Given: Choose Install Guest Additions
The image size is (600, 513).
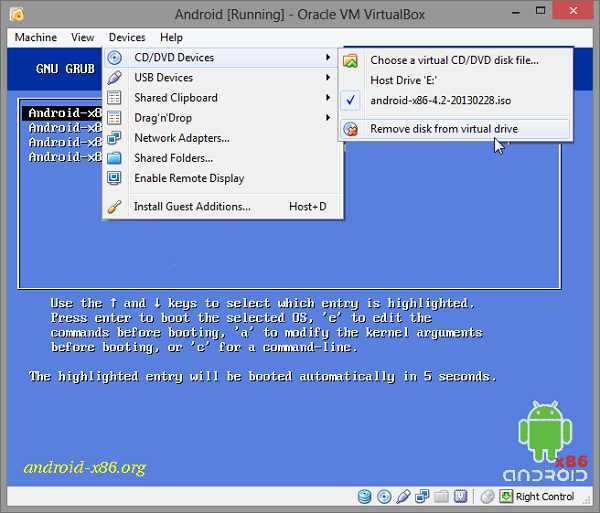Looking at the screenshot, I should pyautogui.click(x=222, y=207).
